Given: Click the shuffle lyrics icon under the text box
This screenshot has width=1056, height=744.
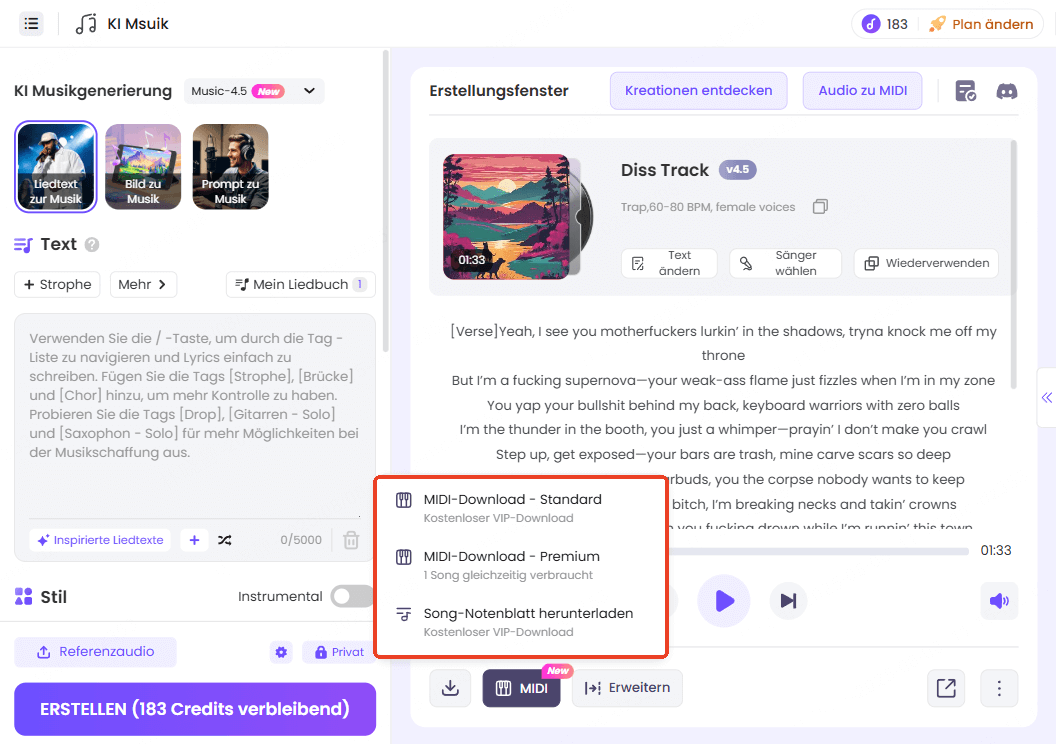Looking at the screenshot, I should coord(223,540).
